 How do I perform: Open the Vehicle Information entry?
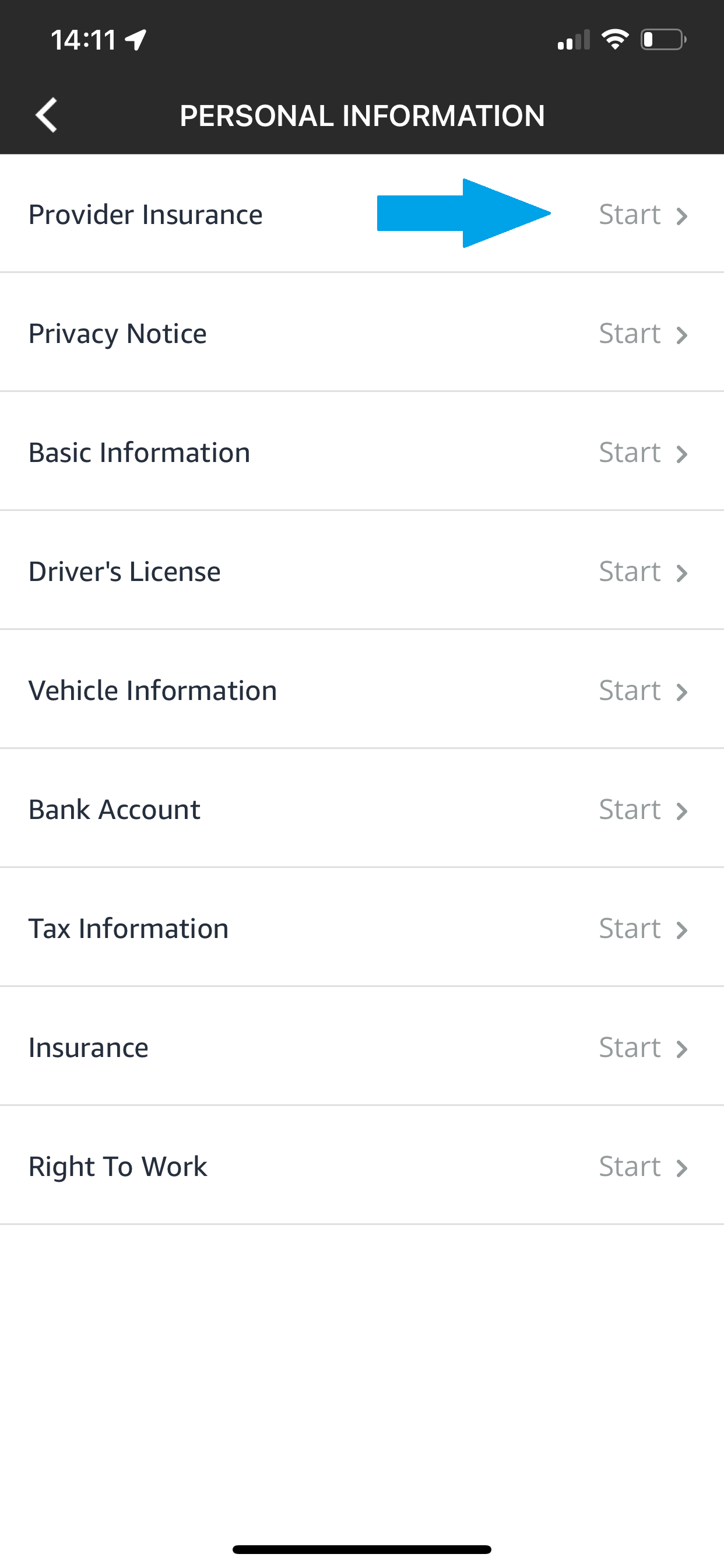(153, 691)
